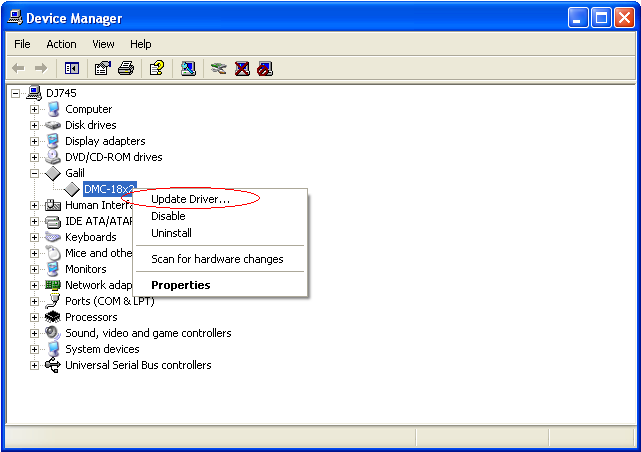Image resolution: width=641 pixels, height=452 pixels.
Task: Open the File menu
Action: [x=22, y=44]
